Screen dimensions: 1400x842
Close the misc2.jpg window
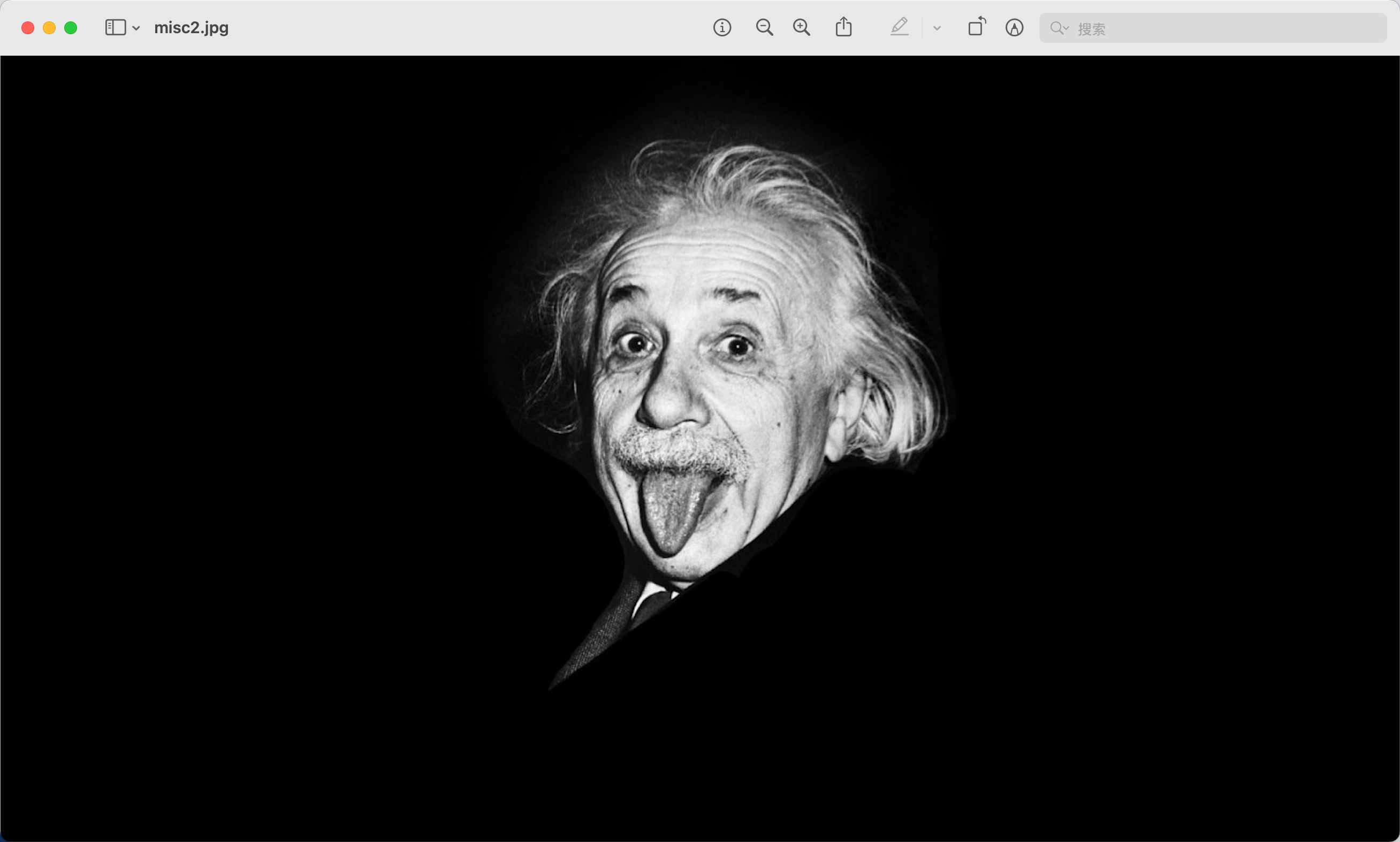[28, 28]
